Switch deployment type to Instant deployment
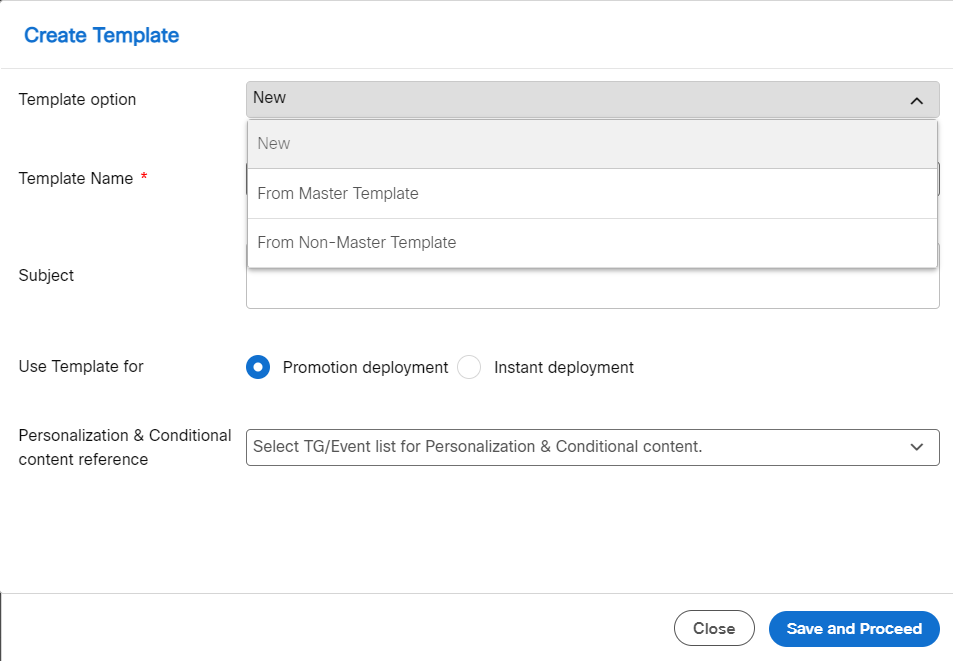 (x=469, y=367)
